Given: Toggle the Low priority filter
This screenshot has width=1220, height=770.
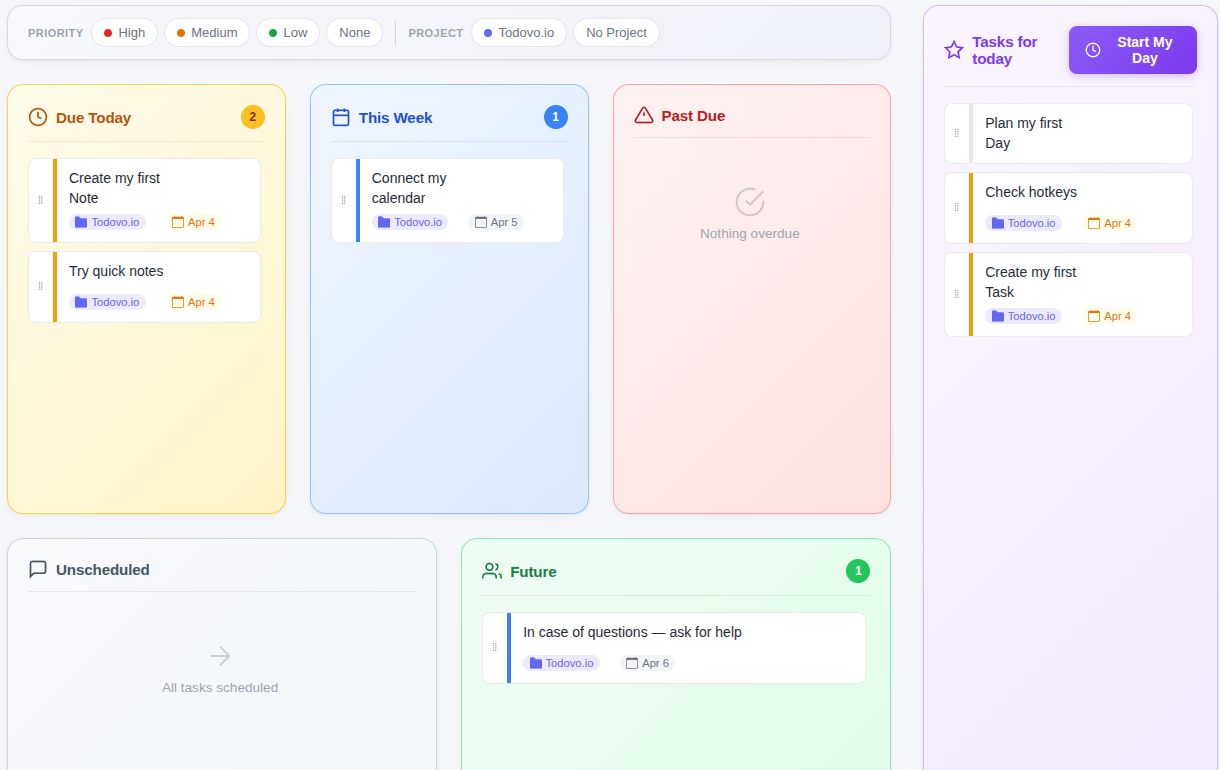Looking at the screenshot, I should [288, 33].
